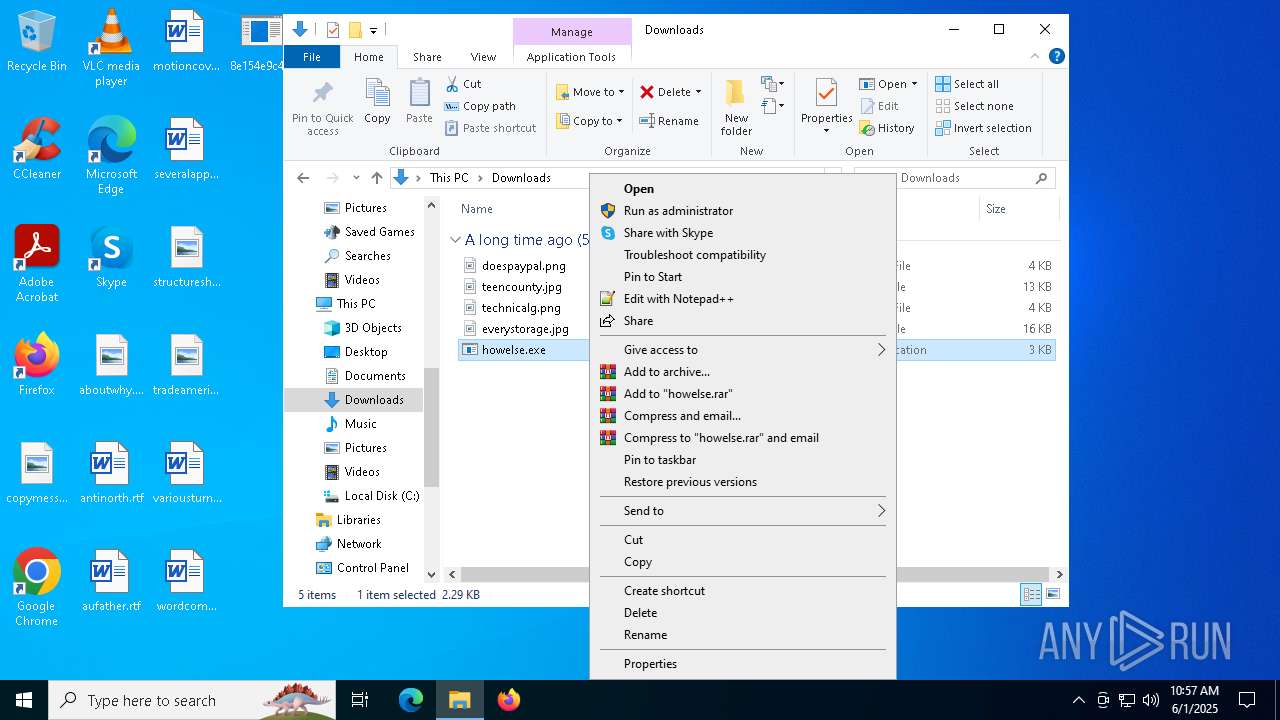Choose Add to "howelse.rar"
1280x720 pixels.
tap(742, 394)
